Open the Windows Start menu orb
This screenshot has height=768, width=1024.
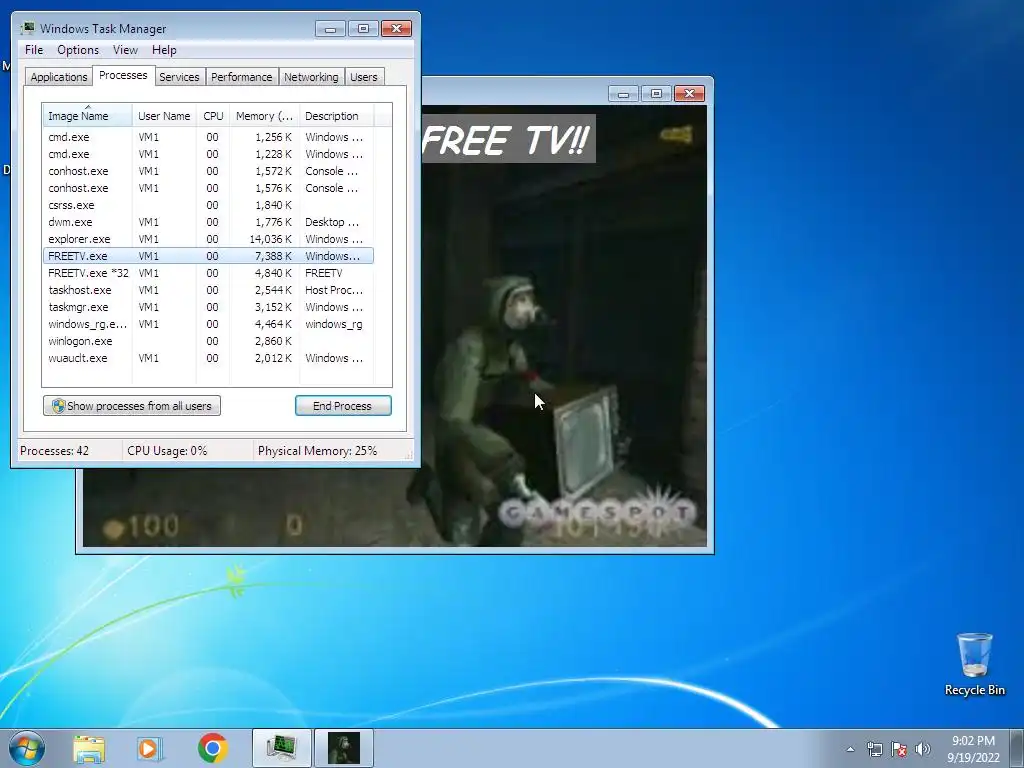(27, 748)
